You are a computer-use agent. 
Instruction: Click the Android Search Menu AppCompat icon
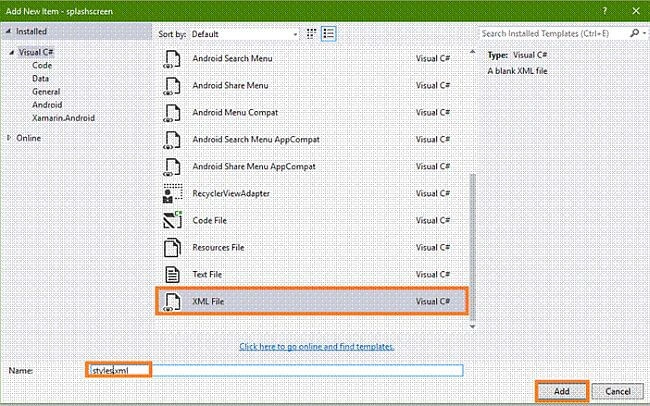[x=172, y=139]
